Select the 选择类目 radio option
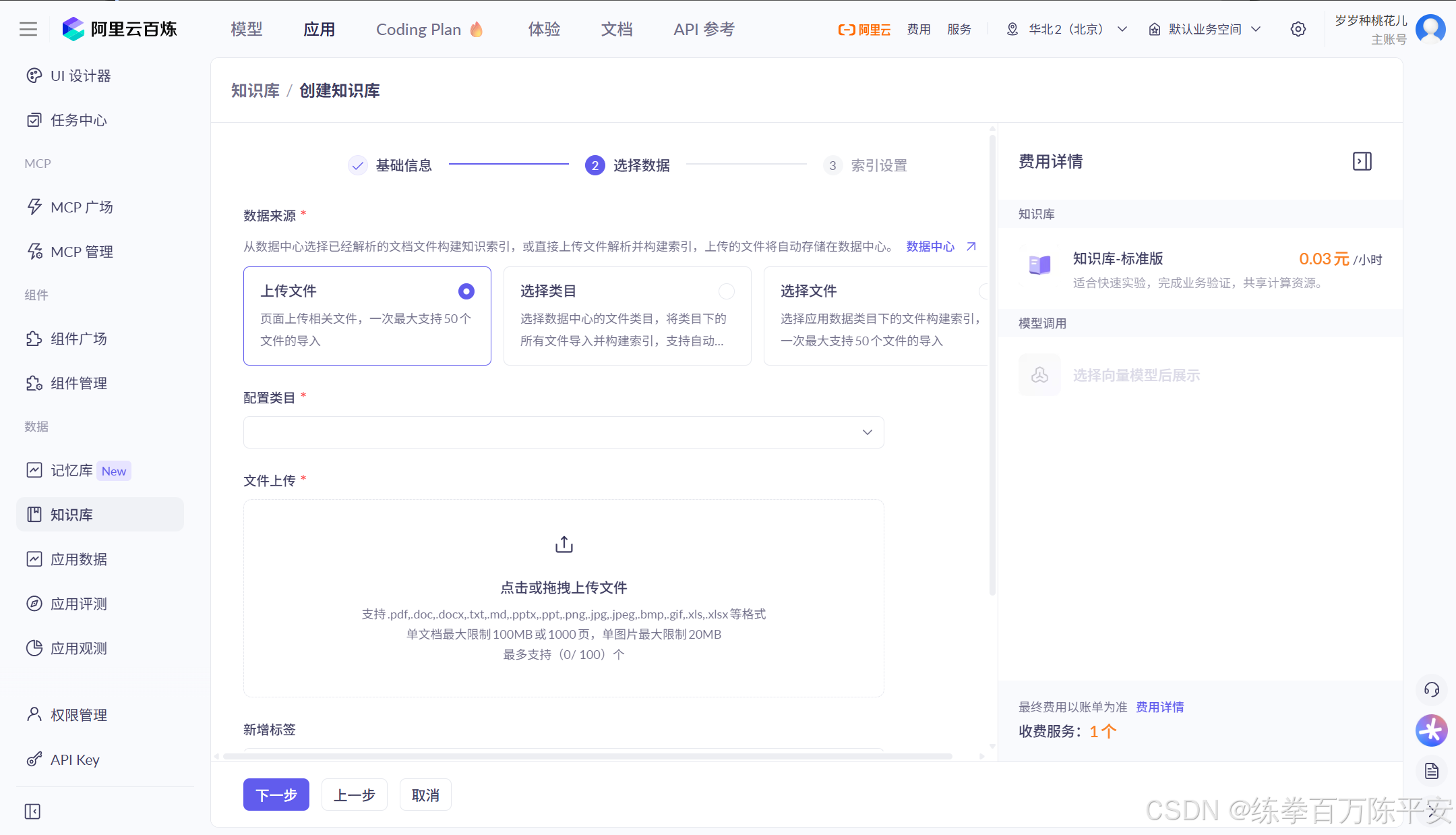1456x835 pixels. tap(726, 291)
